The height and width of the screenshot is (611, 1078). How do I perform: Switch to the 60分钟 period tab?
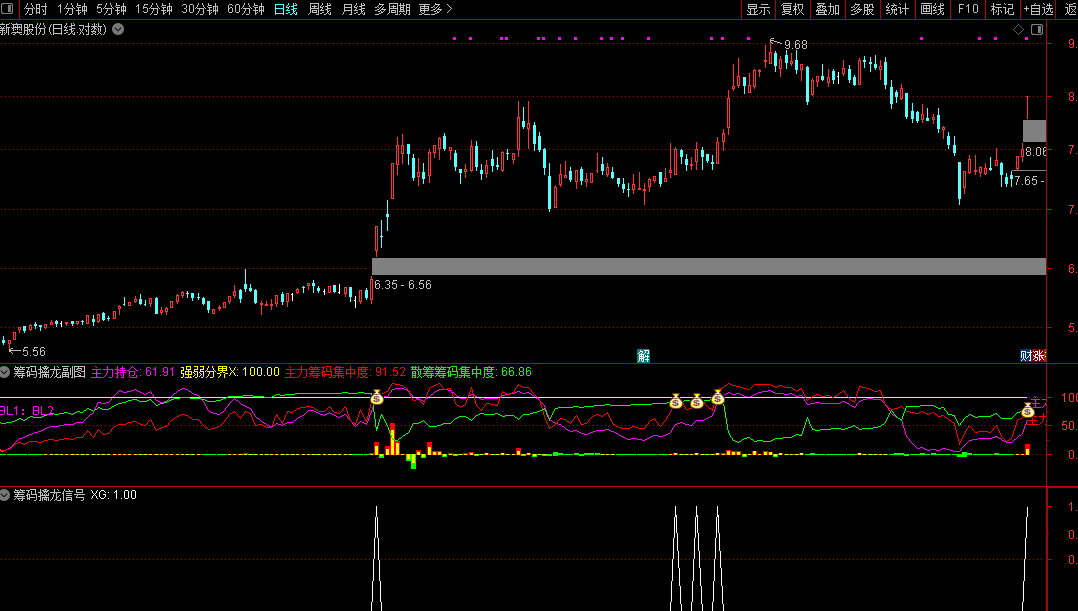(x=246, y=10)
